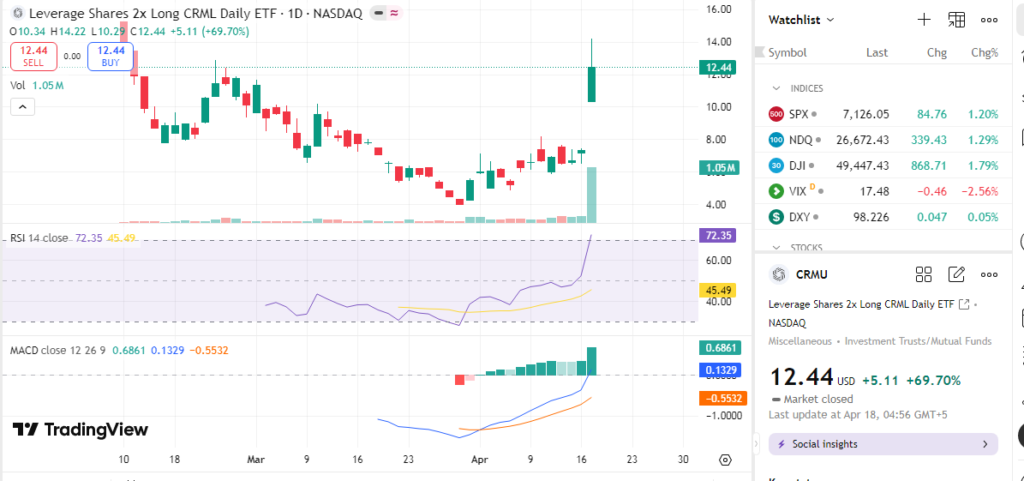
Task: Click the blue BUY 12.44 button
Action: pos(111,56)
